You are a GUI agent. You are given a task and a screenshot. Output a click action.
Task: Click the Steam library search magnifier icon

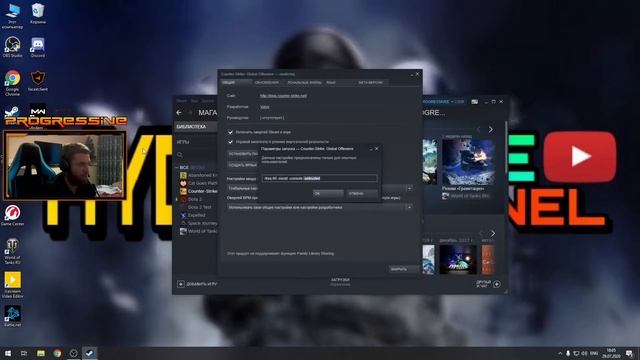point(180,155)
